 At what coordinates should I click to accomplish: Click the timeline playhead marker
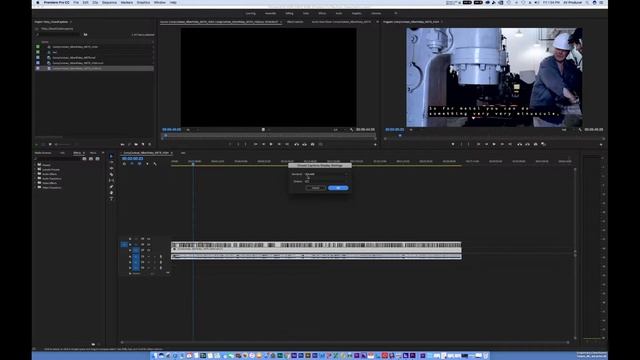193,163
